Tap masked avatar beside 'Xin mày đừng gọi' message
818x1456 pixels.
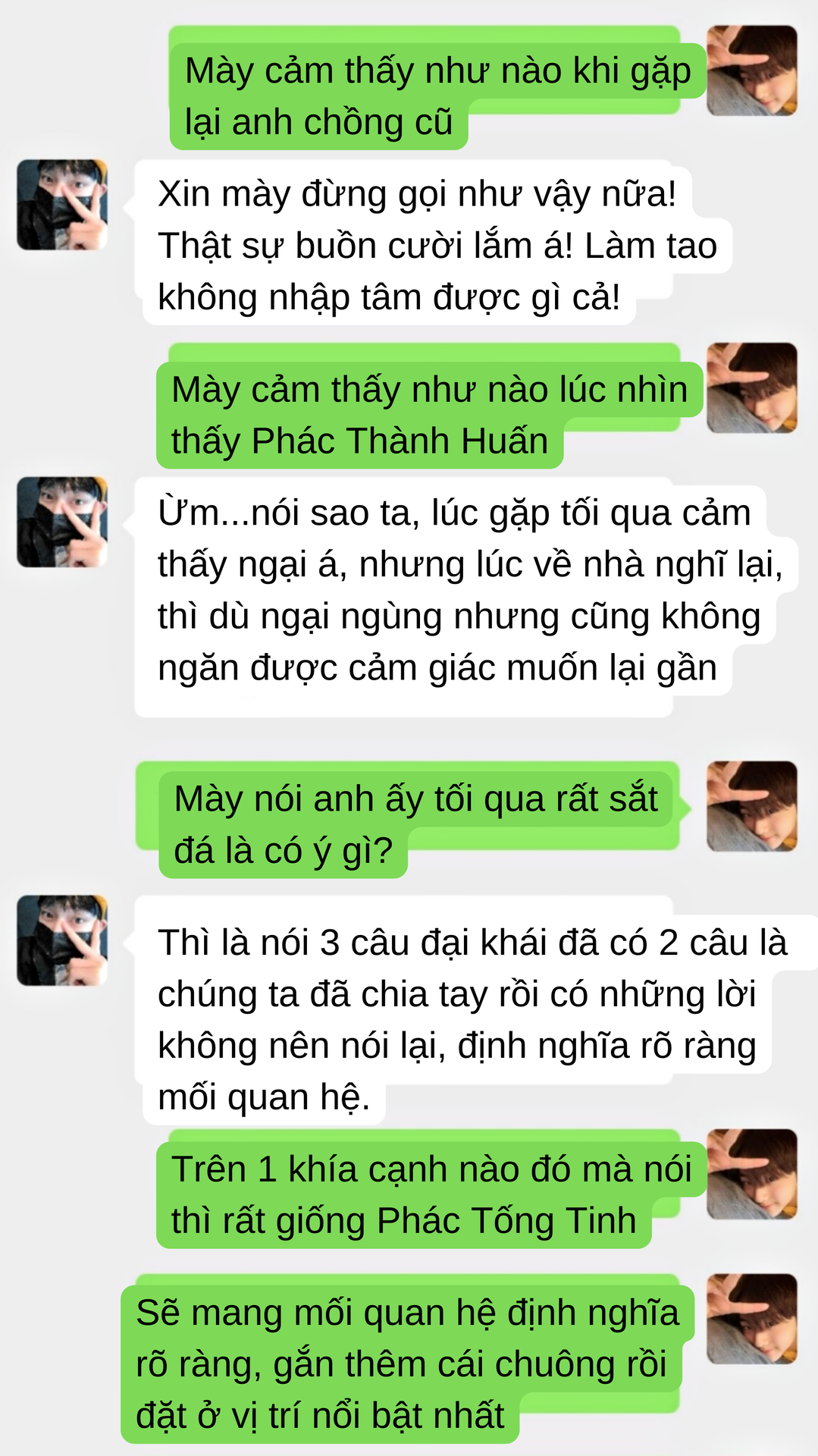pos(62,205)
